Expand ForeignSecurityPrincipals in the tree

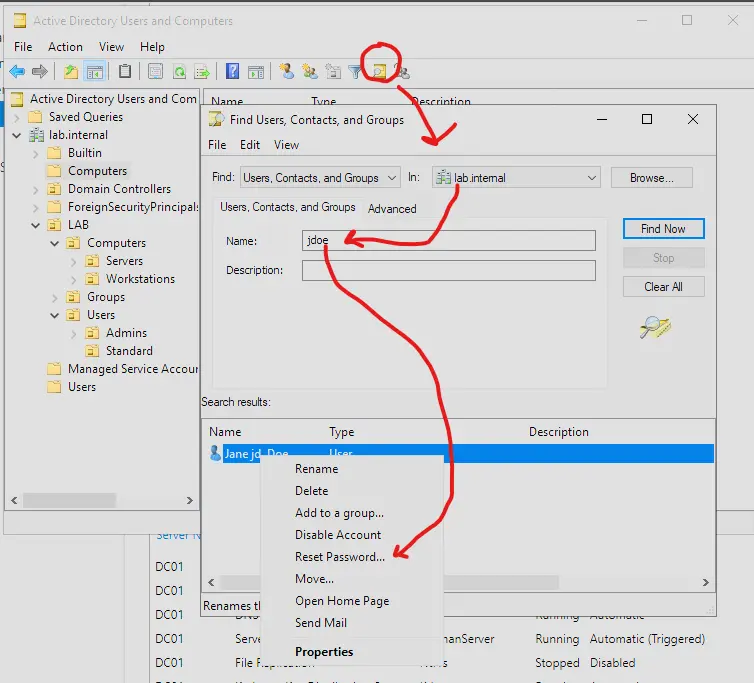pos(36,208)
